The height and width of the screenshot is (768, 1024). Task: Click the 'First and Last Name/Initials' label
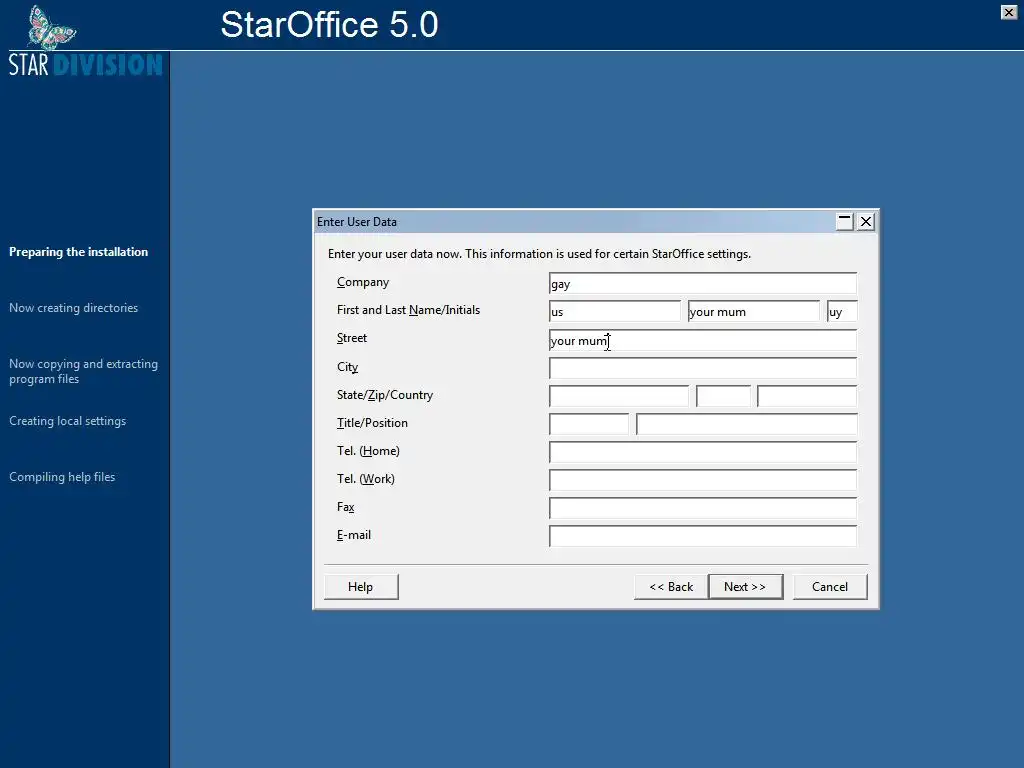[x=408, y=310]
